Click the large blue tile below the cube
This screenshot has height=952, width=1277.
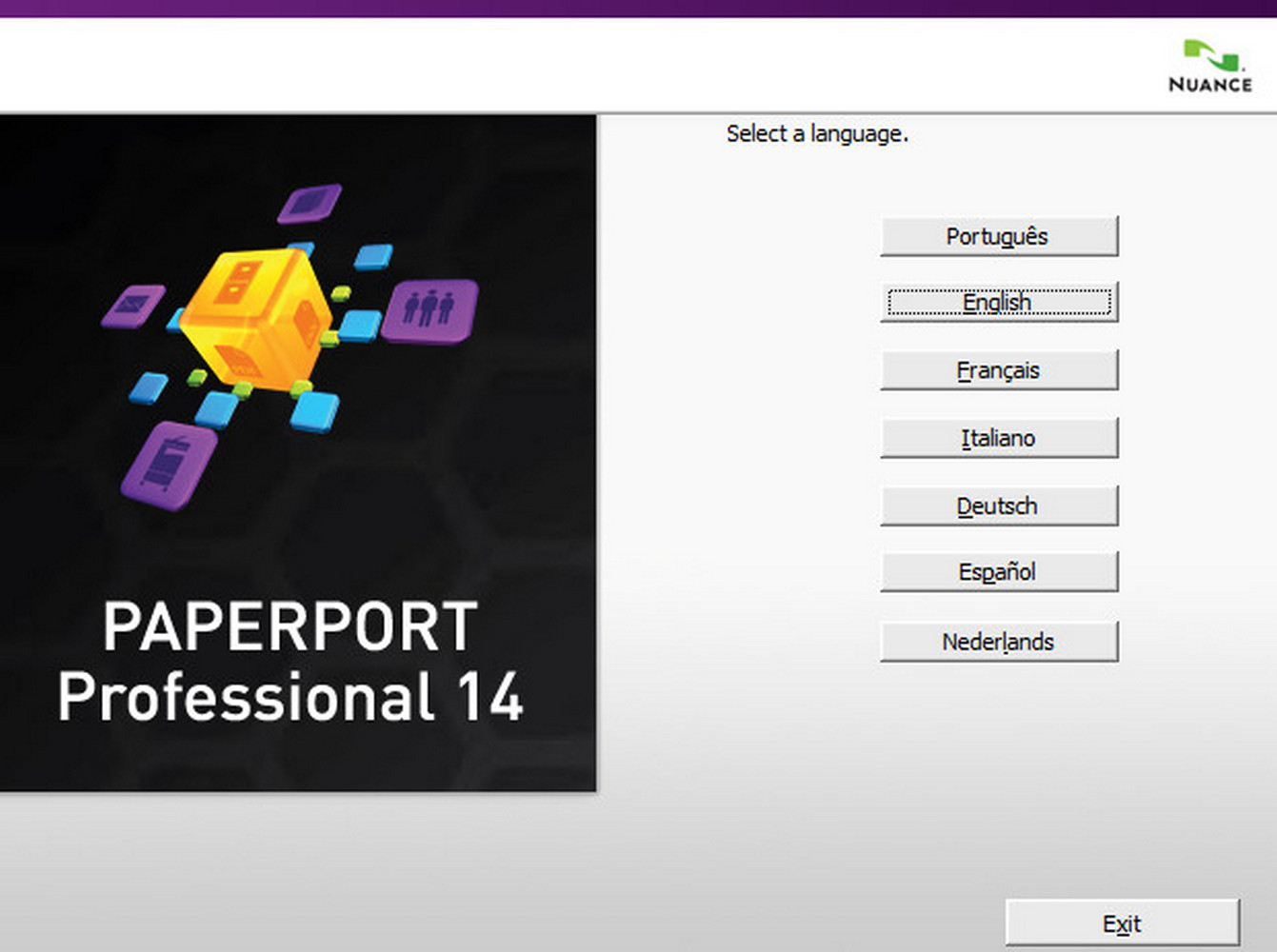[x=314, y=411]
